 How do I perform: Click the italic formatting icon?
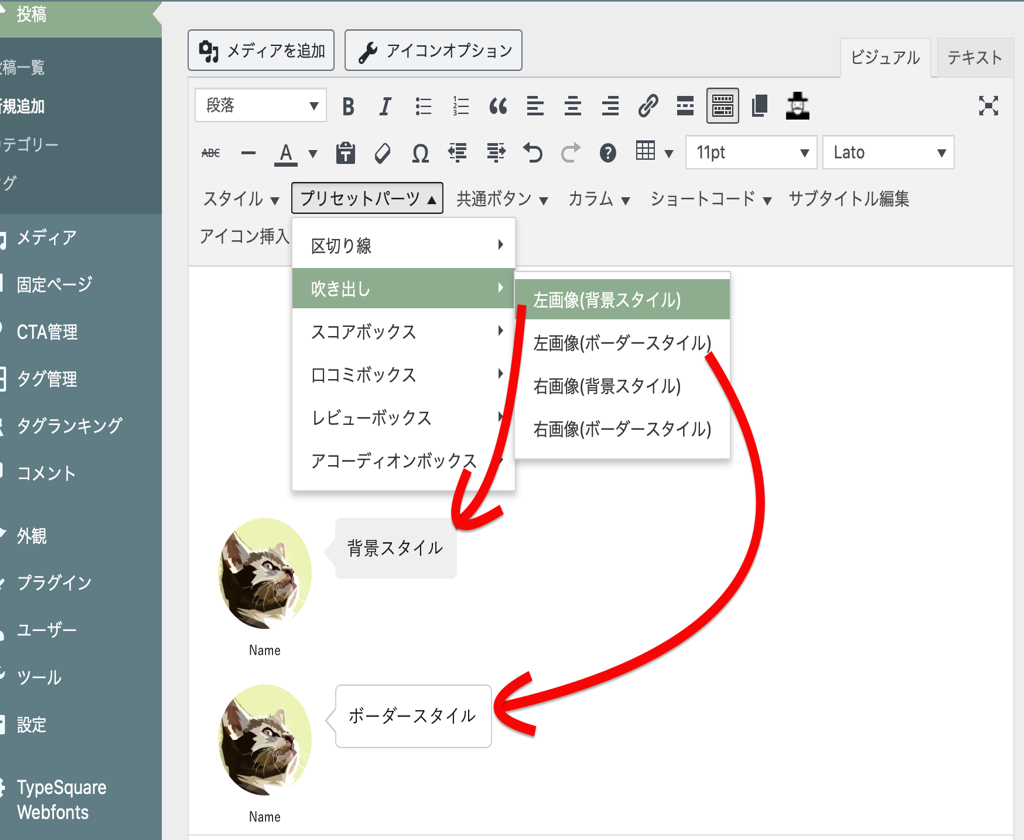tap(385, 106)
